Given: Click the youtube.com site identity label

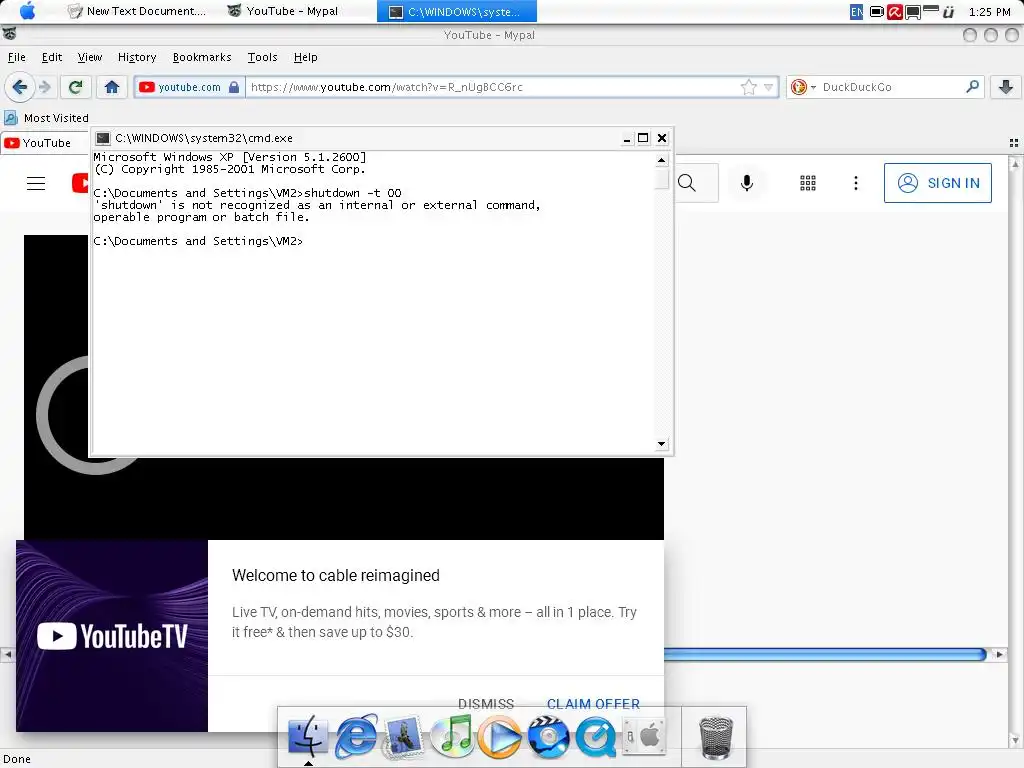Looking at the screenshot, I should click(x=189, y=87).
